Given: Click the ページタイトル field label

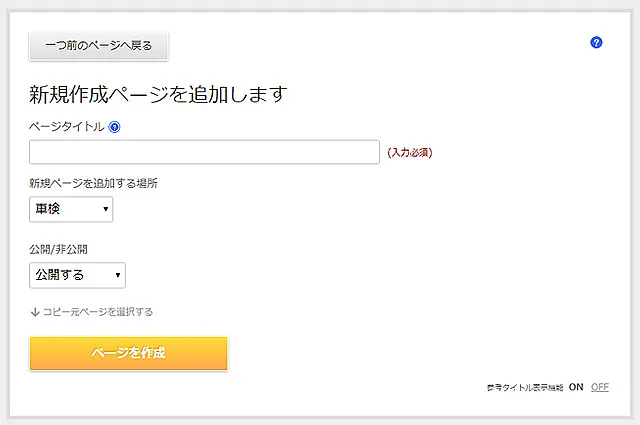Looking at the screenshot, I should 66,127.
